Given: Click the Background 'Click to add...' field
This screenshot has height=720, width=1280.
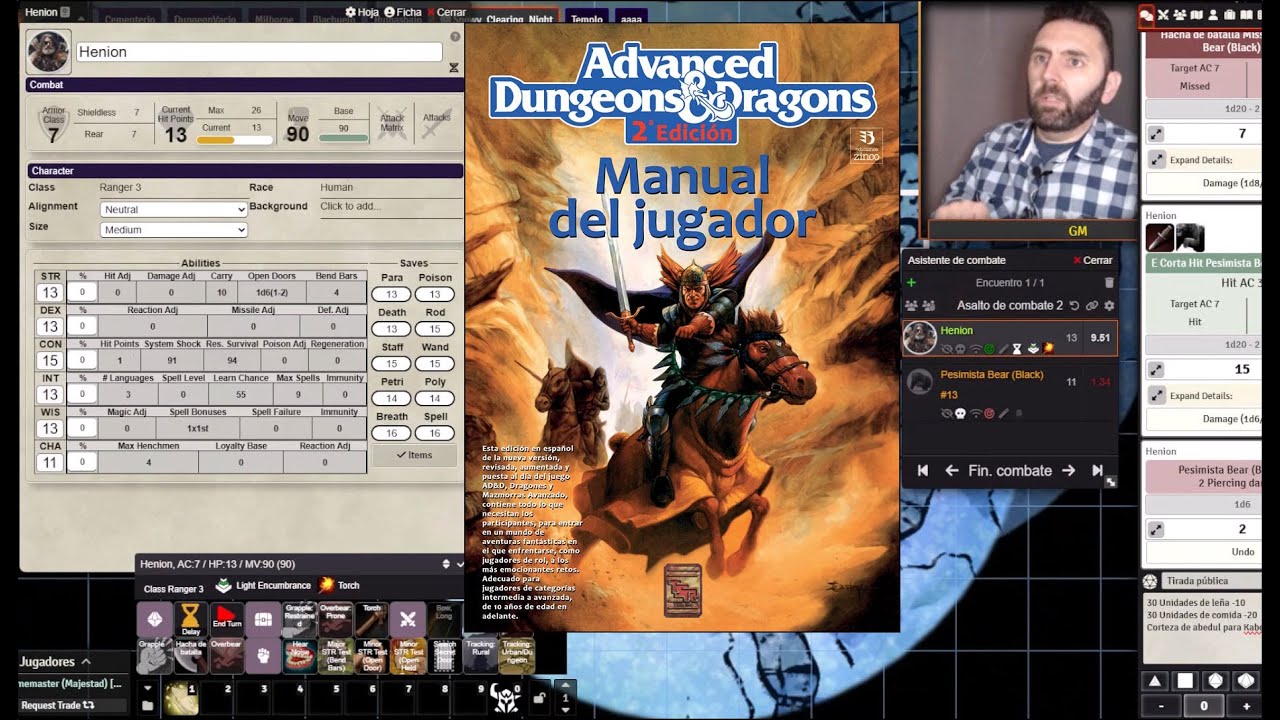Looking at the screenshot, I should pos(390,207).
